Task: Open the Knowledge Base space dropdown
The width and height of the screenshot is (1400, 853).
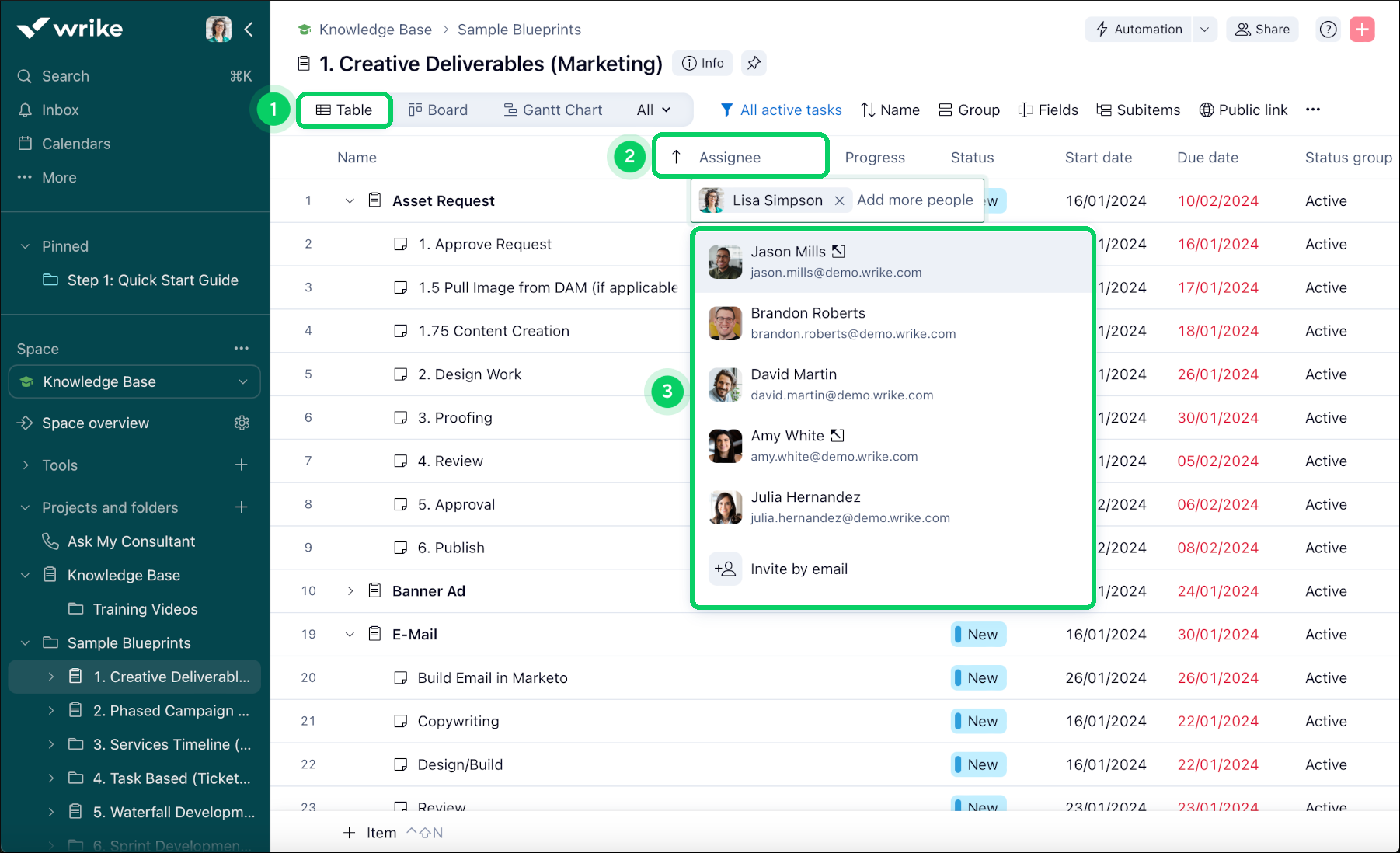Action: tap(242, 381)
